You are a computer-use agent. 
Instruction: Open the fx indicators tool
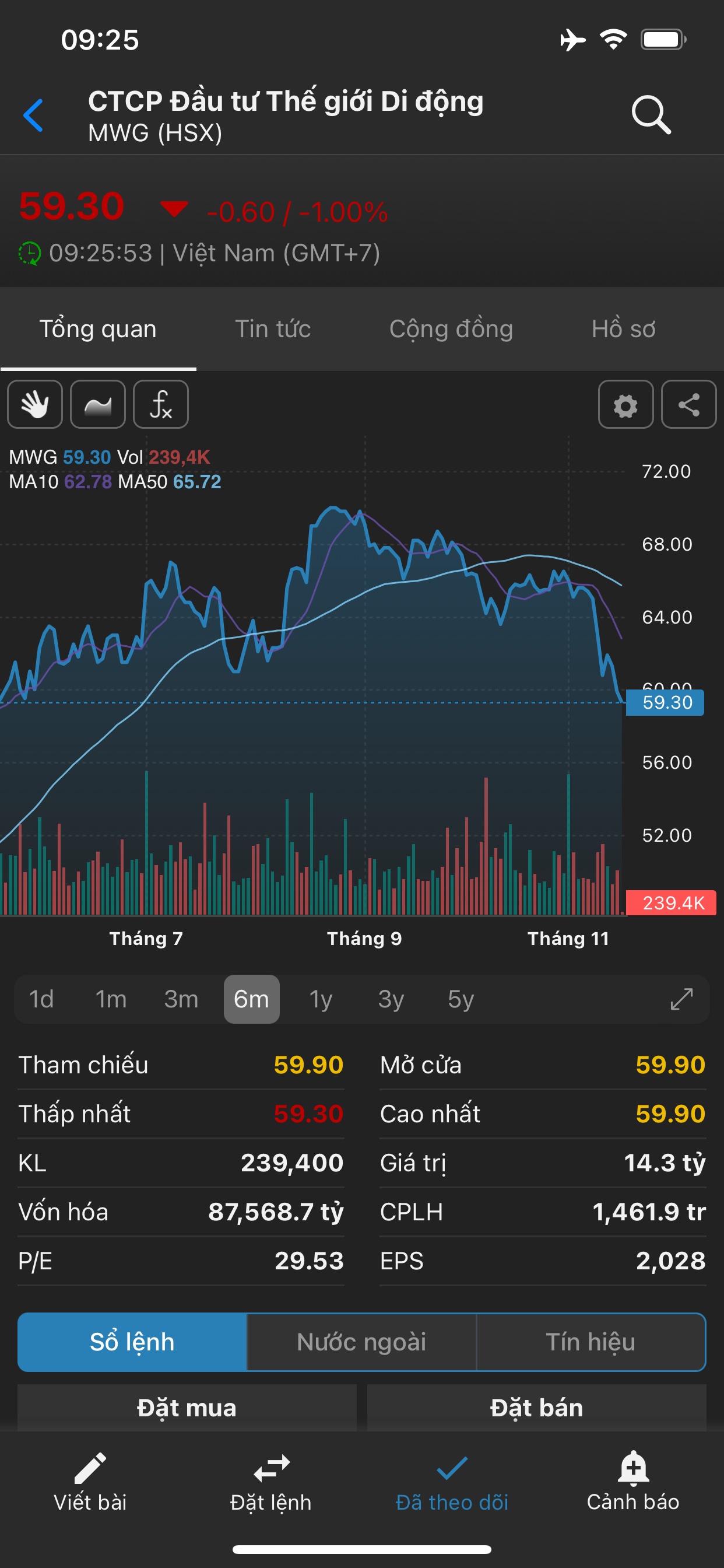(161, 405)
